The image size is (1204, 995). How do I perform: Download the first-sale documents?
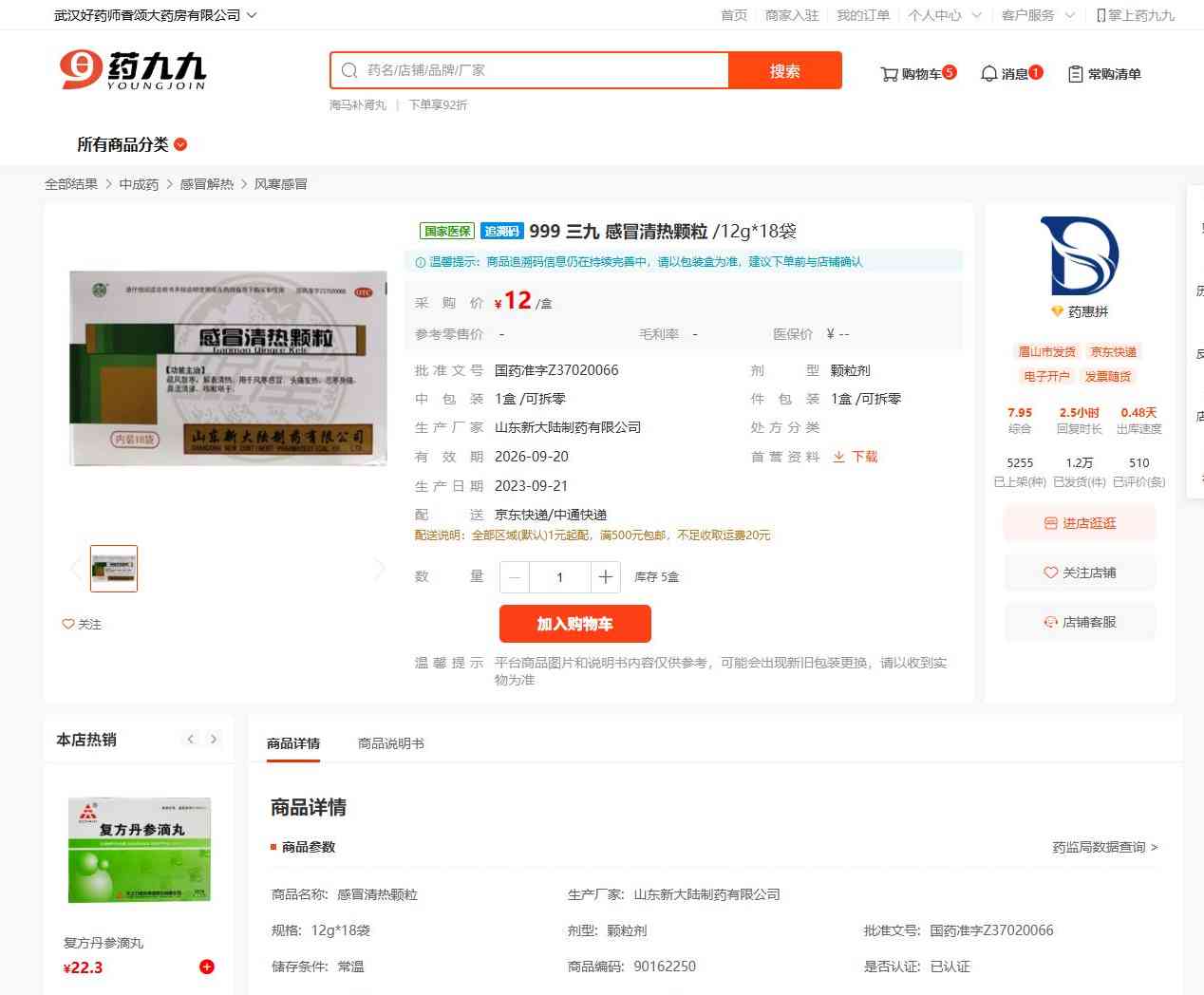[x=856, y=457]
